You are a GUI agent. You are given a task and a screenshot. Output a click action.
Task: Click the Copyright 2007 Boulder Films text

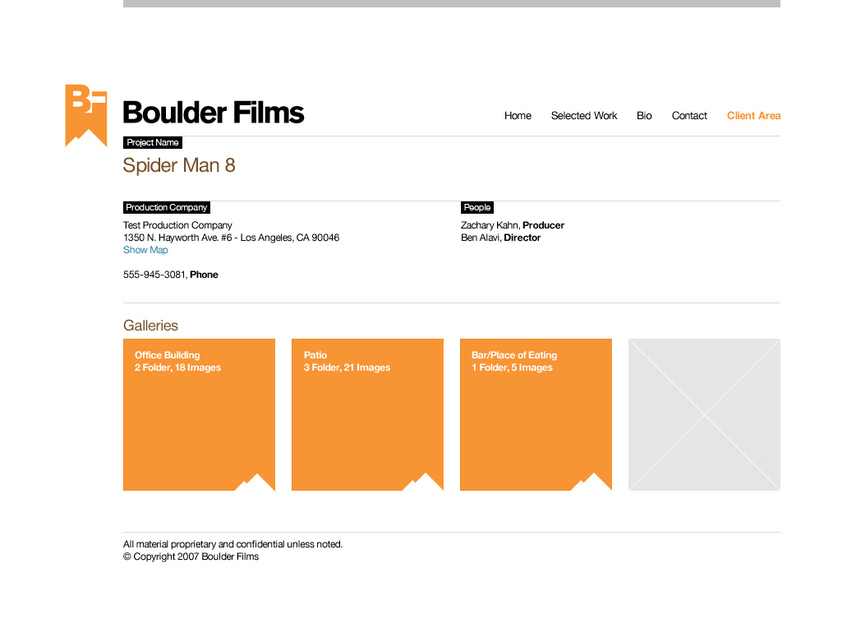click(190, 556)
